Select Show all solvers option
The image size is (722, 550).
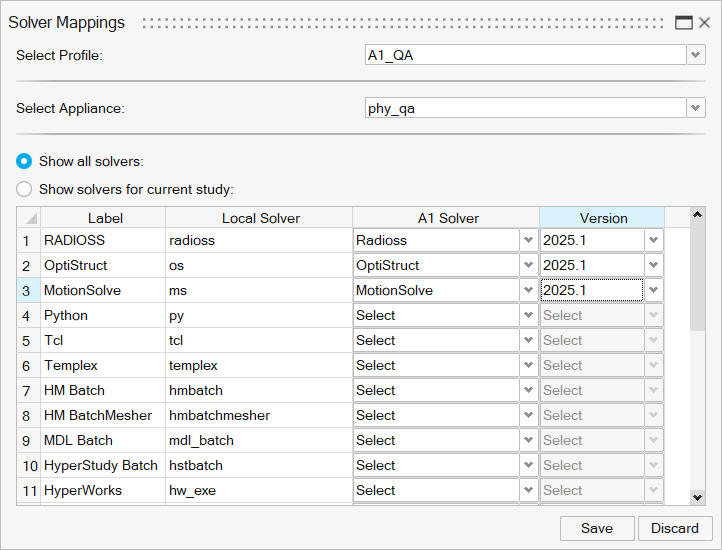pyautogui.click(x=24, y=161)
